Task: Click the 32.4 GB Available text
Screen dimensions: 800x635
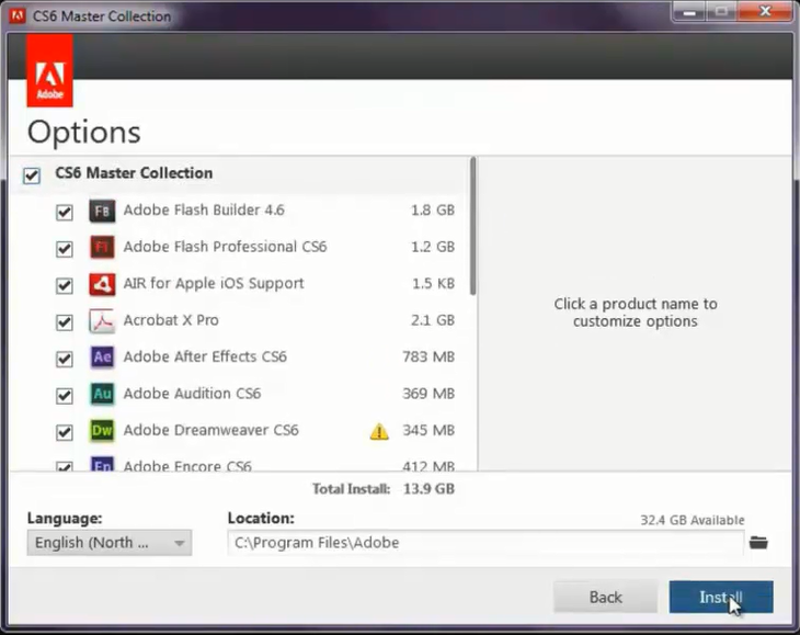Action: tap(692, 520)
